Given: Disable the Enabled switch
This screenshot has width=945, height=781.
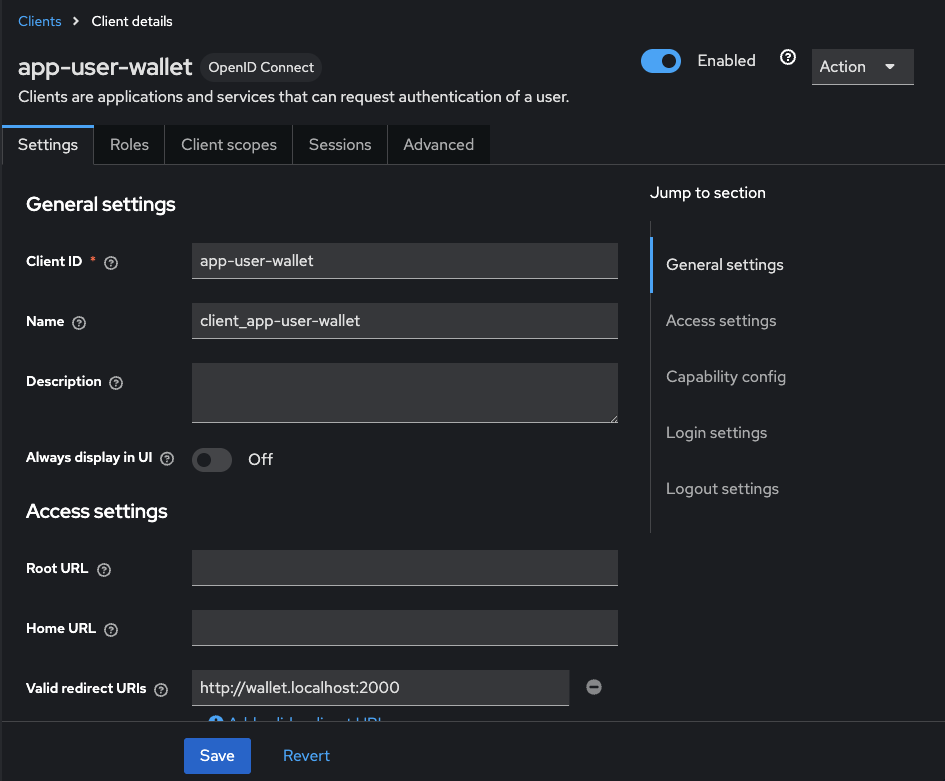Looking at the screenshot, I should pyautogui.click(x=660, y=60).
